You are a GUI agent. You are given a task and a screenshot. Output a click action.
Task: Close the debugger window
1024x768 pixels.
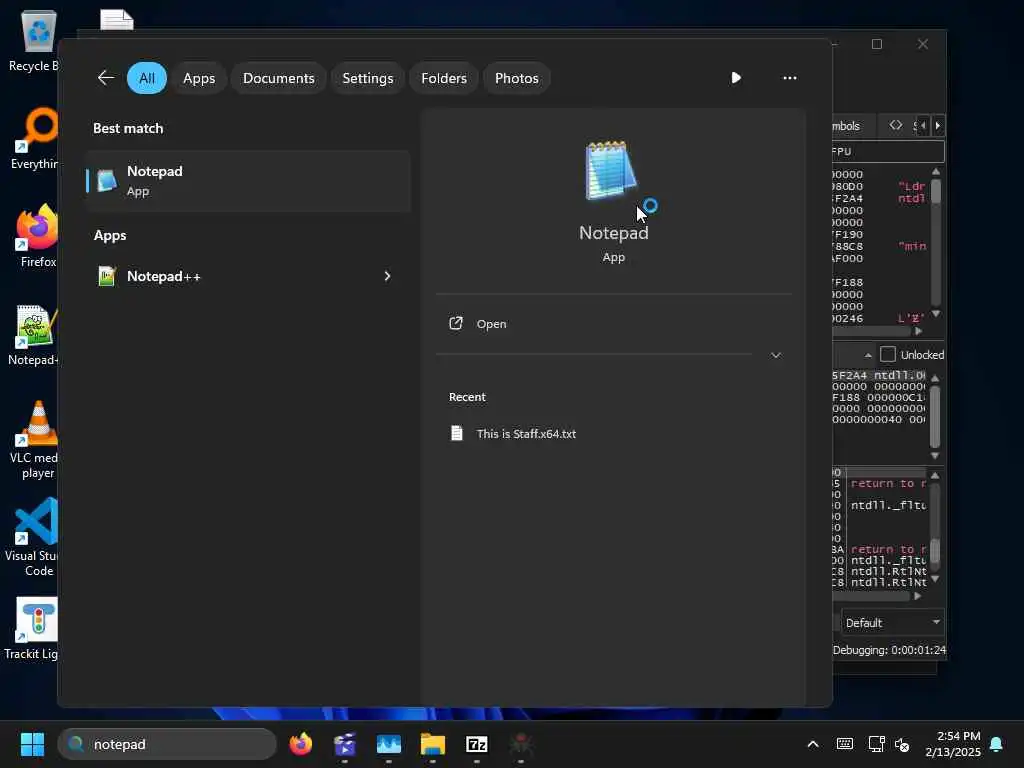pos(923,44)
